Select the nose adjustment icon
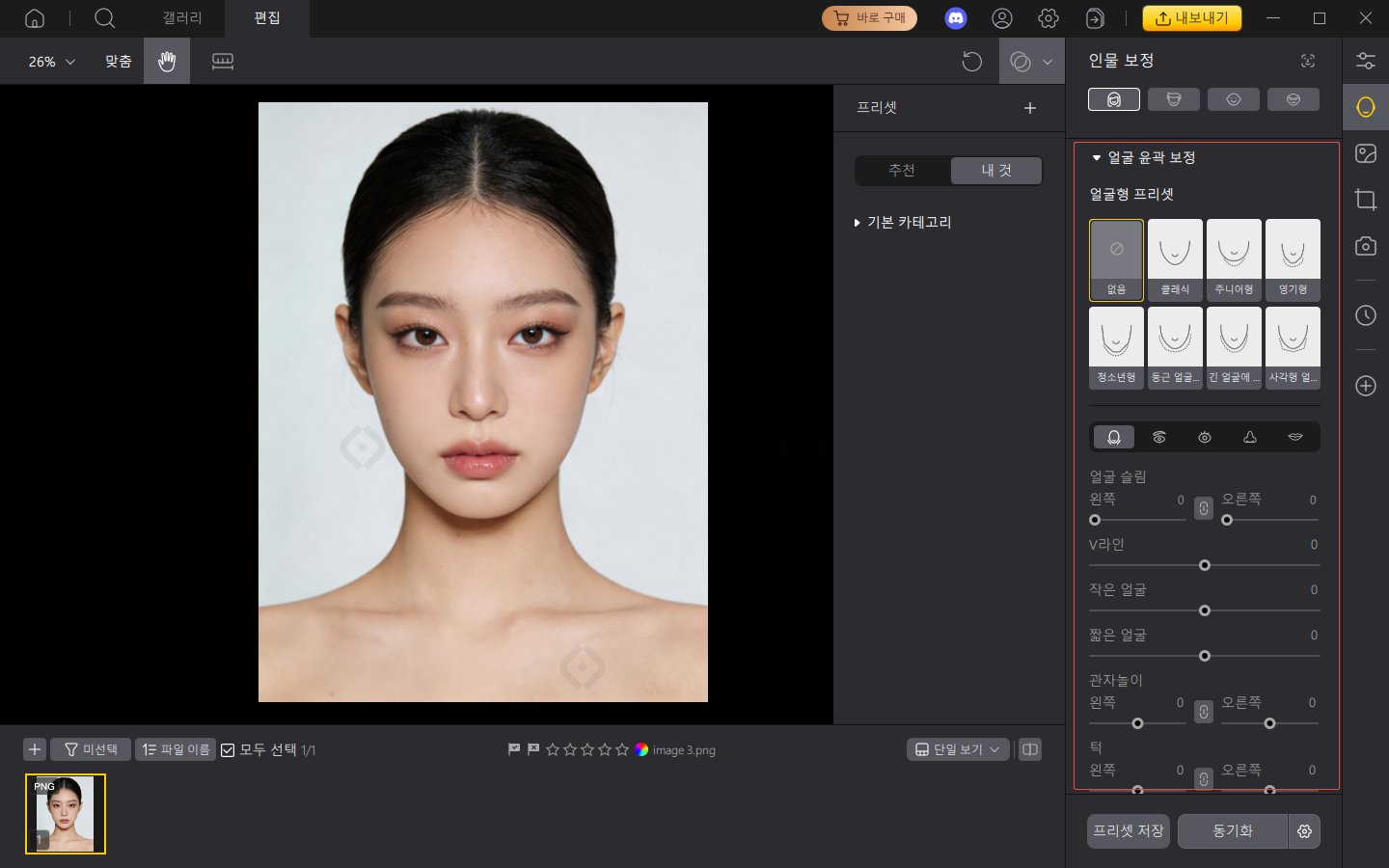 [1249, 436]
